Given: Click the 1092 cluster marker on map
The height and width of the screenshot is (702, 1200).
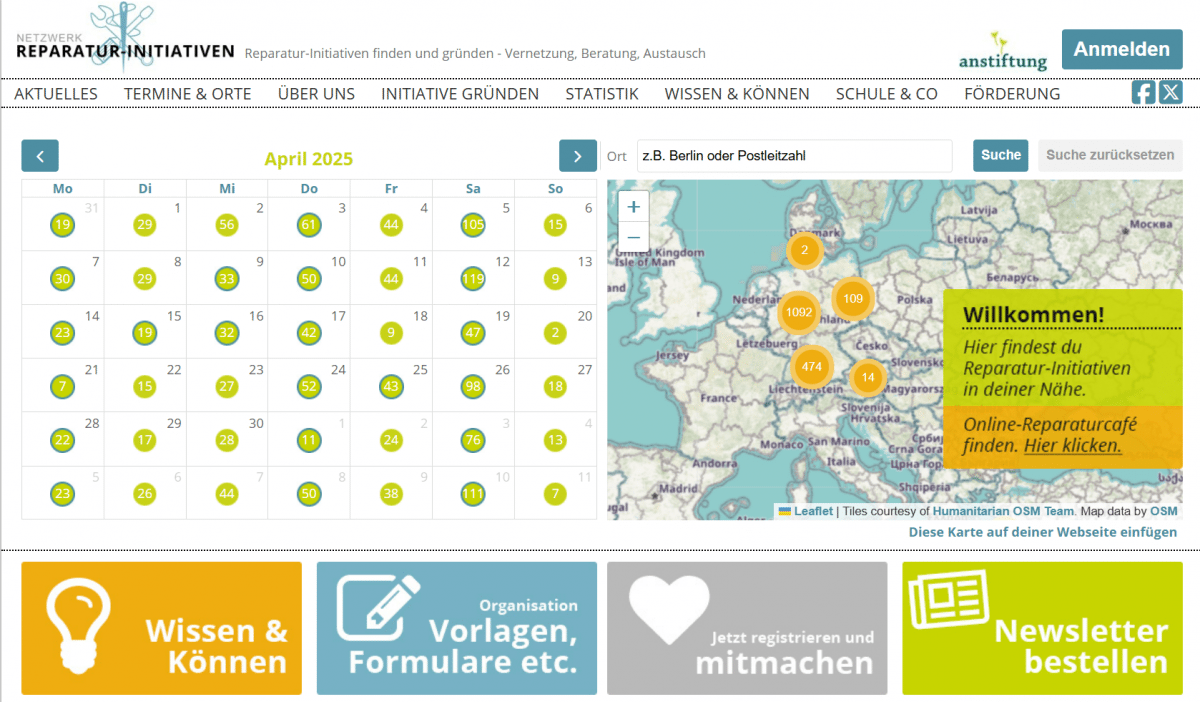Looking at the screenshot, I should tap(799, 312).
